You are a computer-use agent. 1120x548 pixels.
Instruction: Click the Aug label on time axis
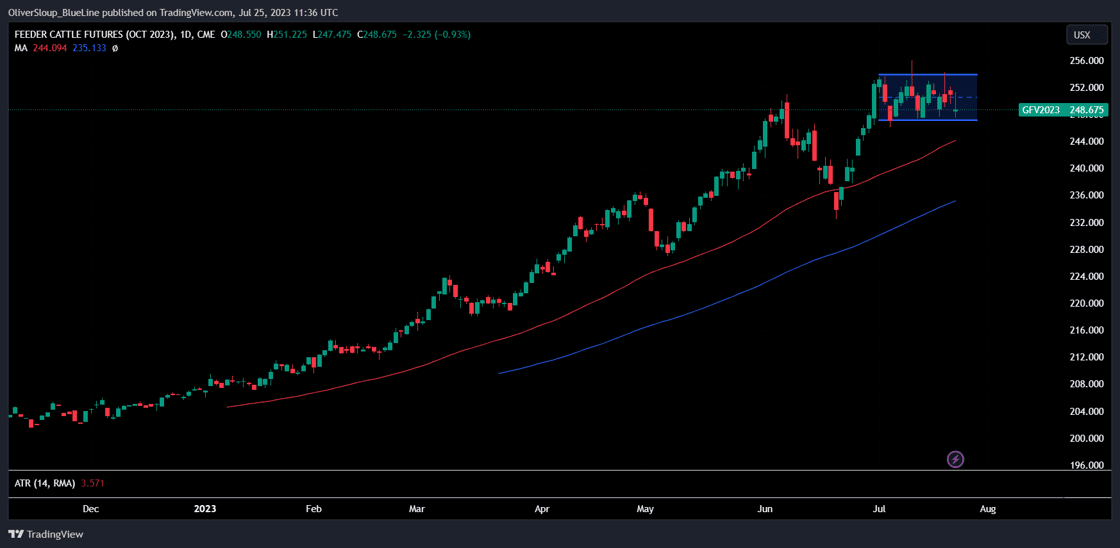[988, 509]
